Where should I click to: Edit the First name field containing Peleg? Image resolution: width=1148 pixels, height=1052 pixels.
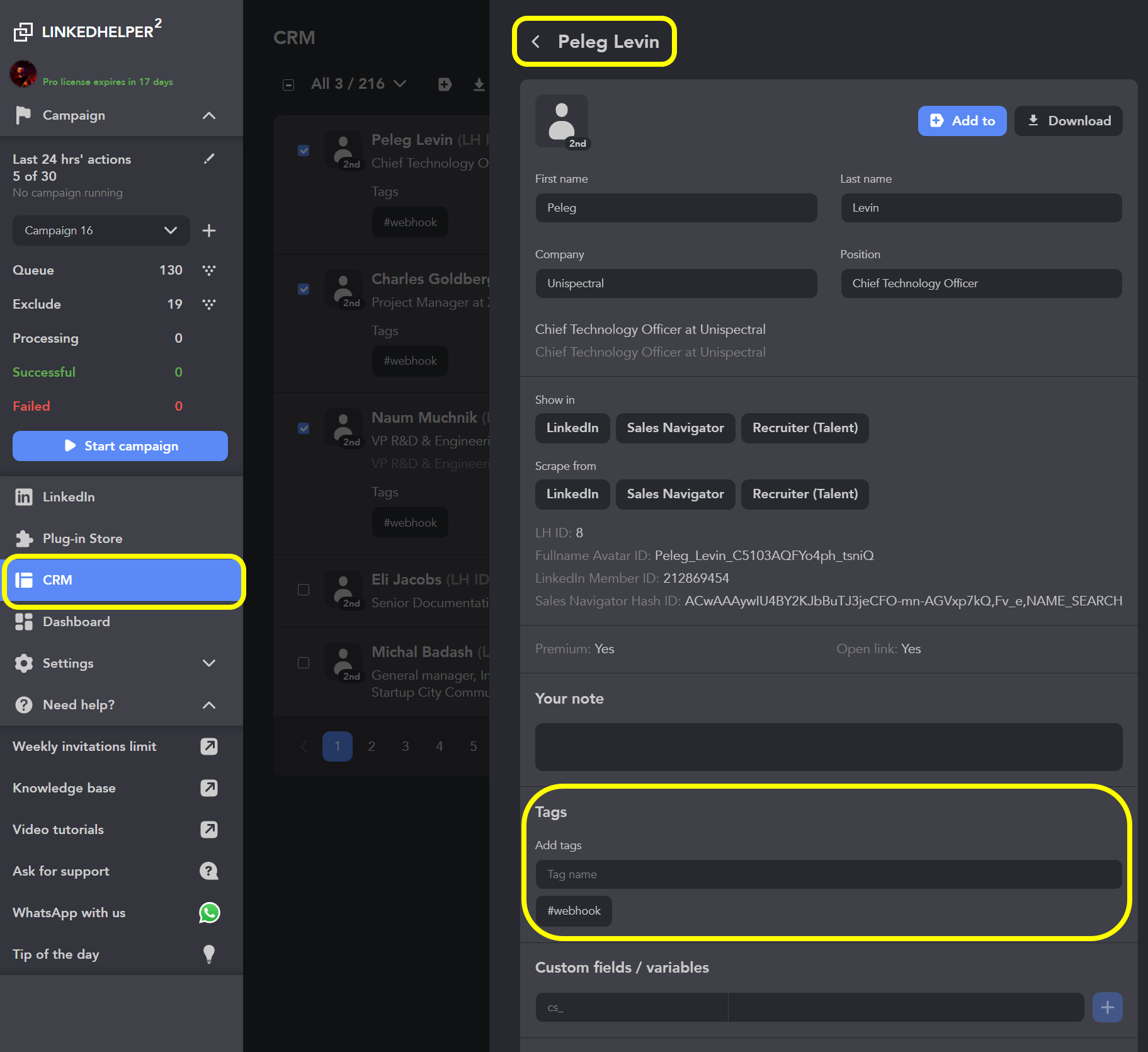pyautogui.click(x=676, y=208)
